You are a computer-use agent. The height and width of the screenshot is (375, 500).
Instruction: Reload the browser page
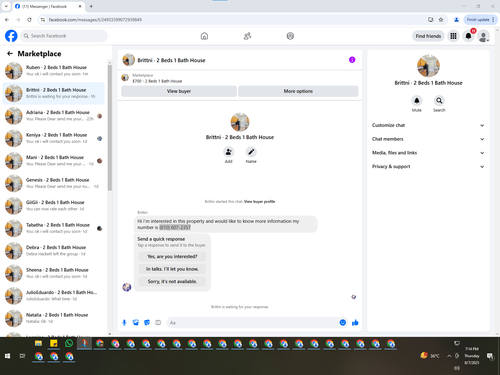click(x=29, y=20)
